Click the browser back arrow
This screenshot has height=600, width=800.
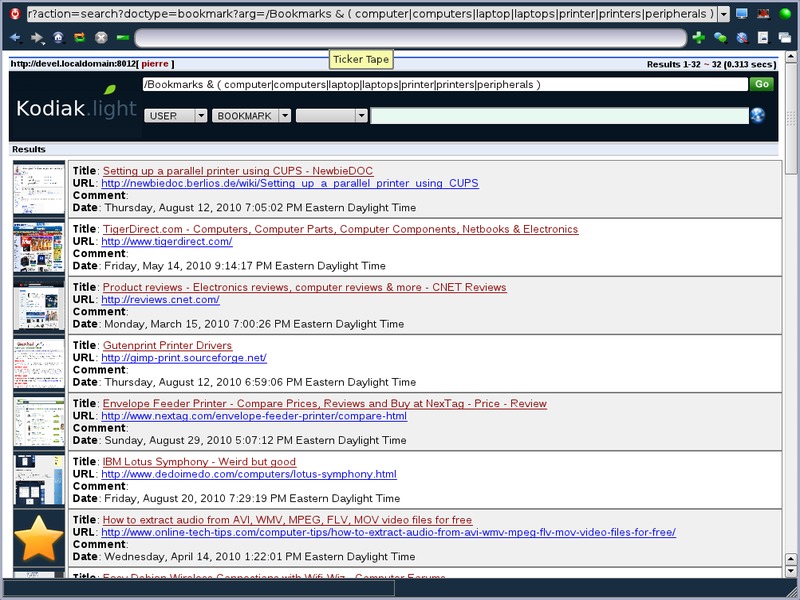[x=15, y=38]
